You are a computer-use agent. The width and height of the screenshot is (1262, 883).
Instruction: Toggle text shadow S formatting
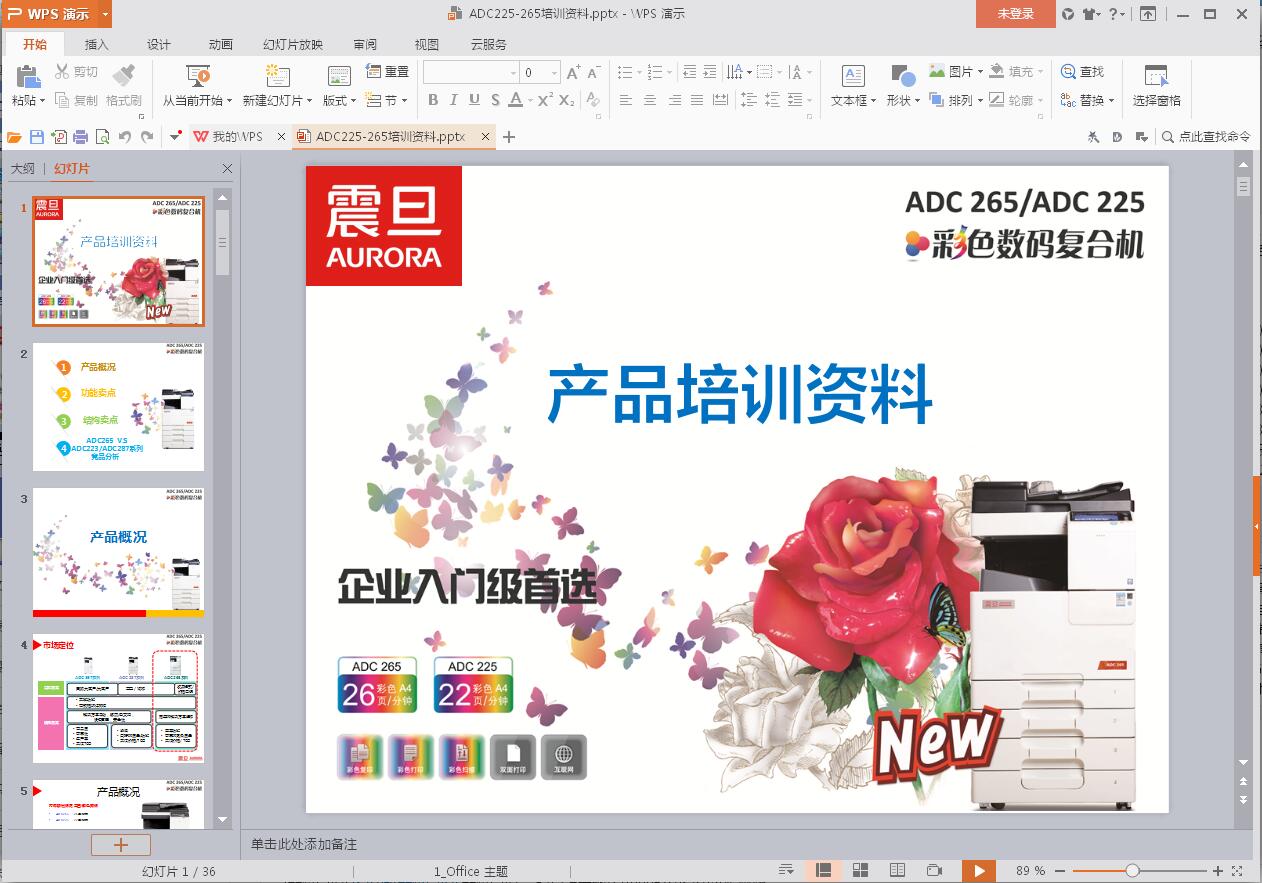coord(494,100)
